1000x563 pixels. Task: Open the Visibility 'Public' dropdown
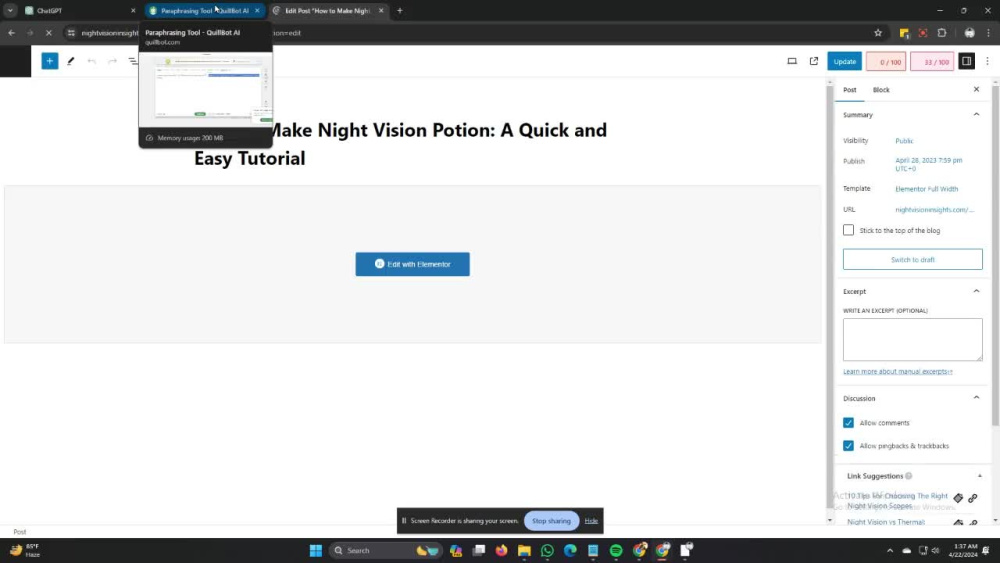coord(904,141)
